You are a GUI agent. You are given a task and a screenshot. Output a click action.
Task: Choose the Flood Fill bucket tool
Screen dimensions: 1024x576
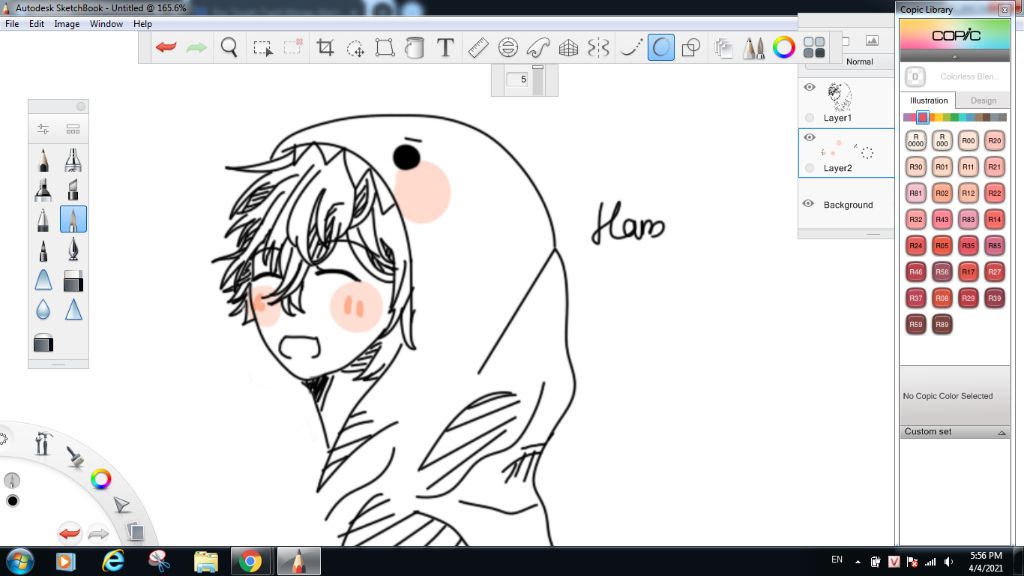pyautogui.click(x=415, y=47)
